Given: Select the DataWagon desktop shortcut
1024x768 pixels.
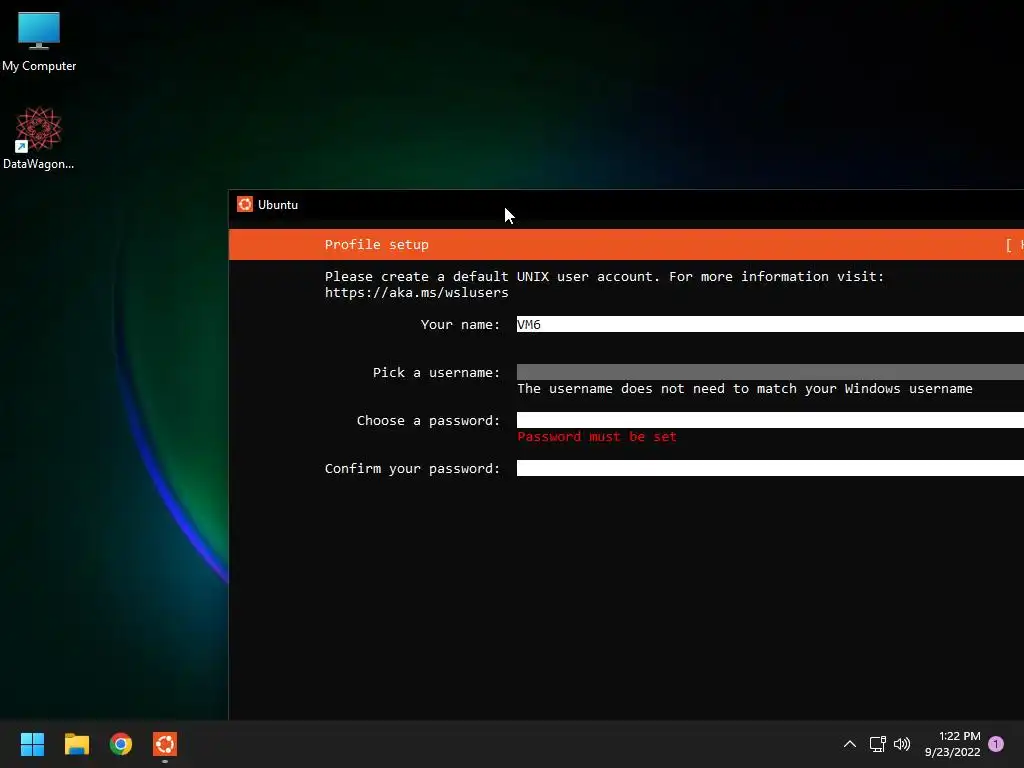Looking at the screenshot, I should tap(39, 138).
